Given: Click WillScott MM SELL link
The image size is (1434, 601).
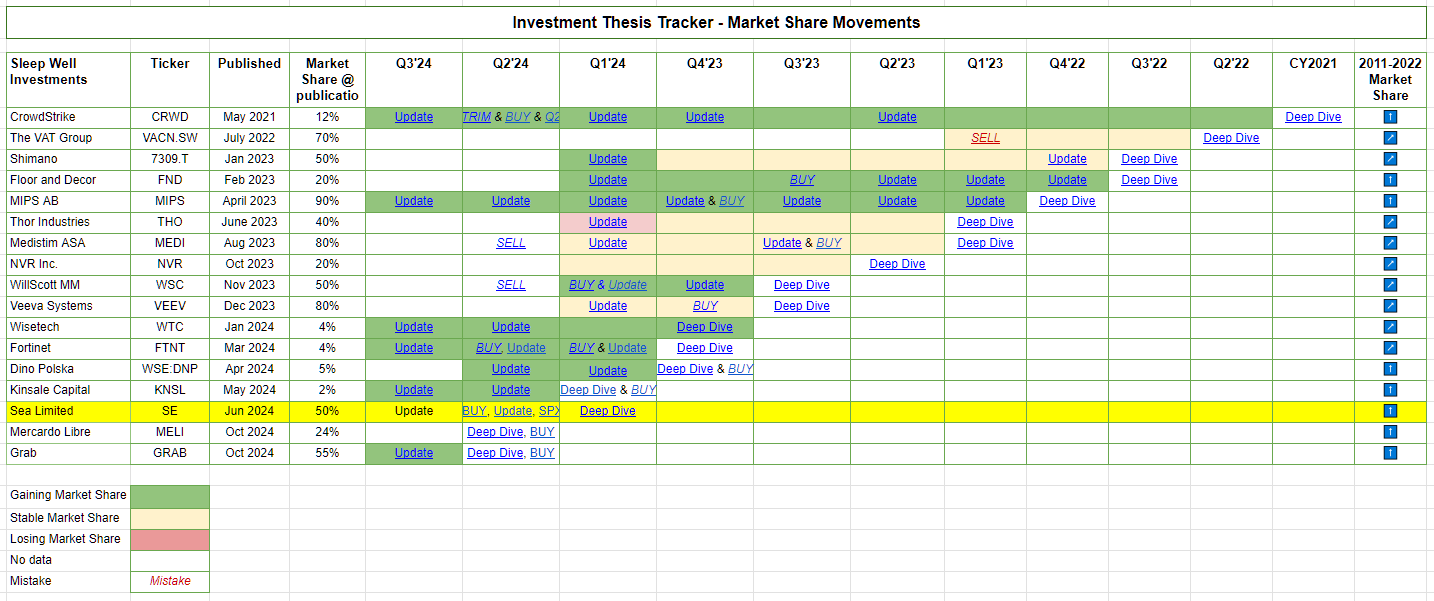Looking at the screenshot, I should (x=511, y=285).
